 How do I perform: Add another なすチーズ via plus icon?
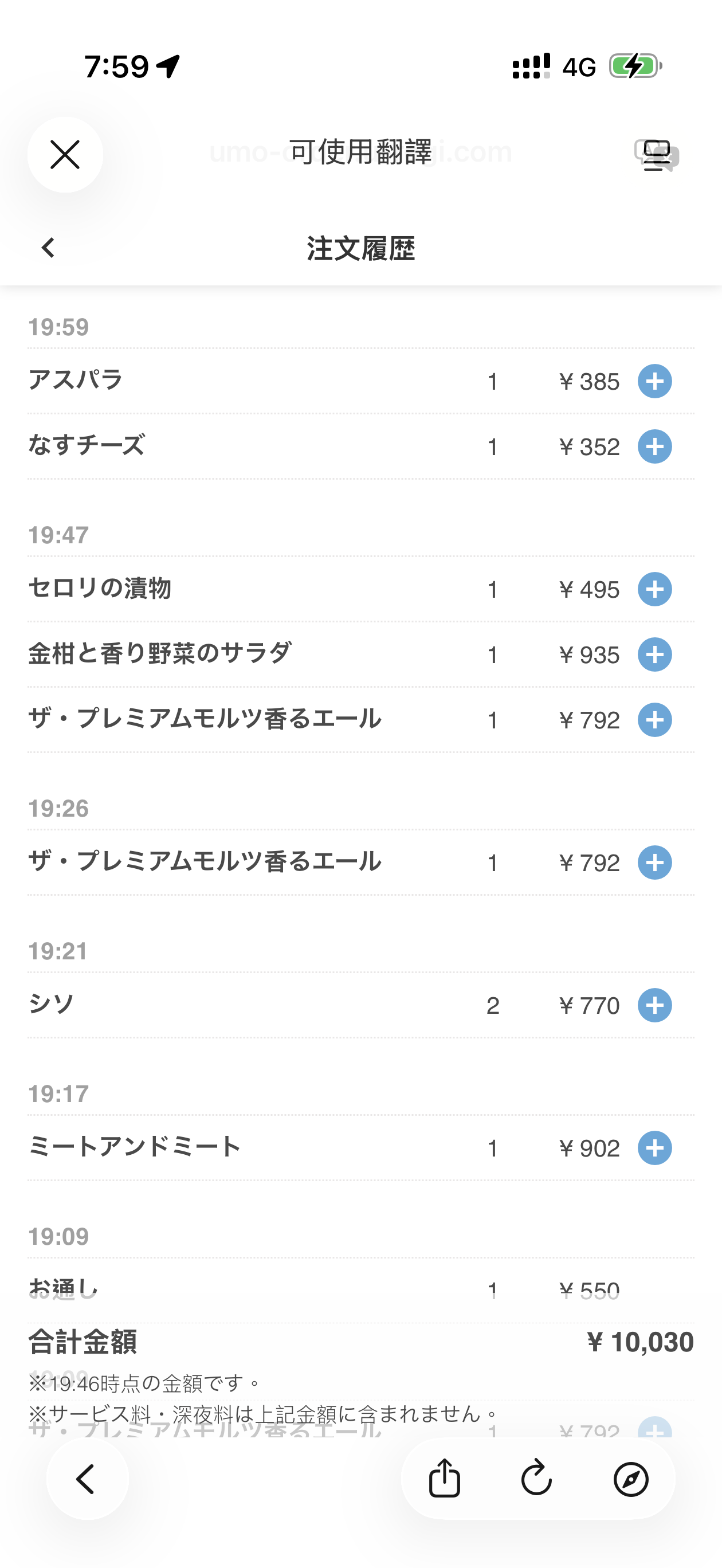pos(654,447)
